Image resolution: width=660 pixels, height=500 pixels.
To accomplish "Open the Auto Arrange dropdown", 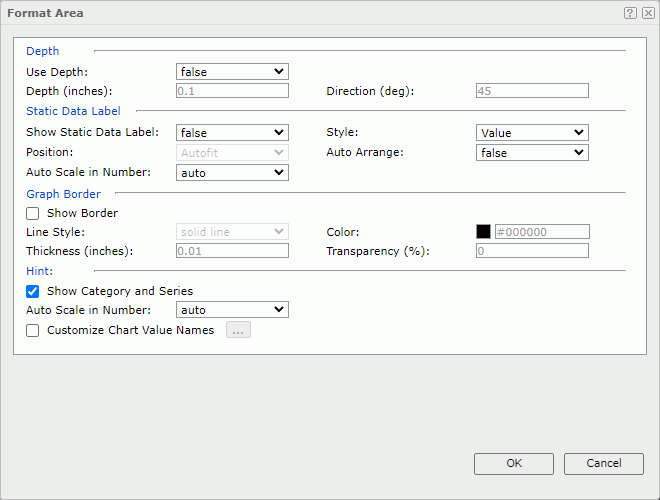I will (x=532, y=152).
